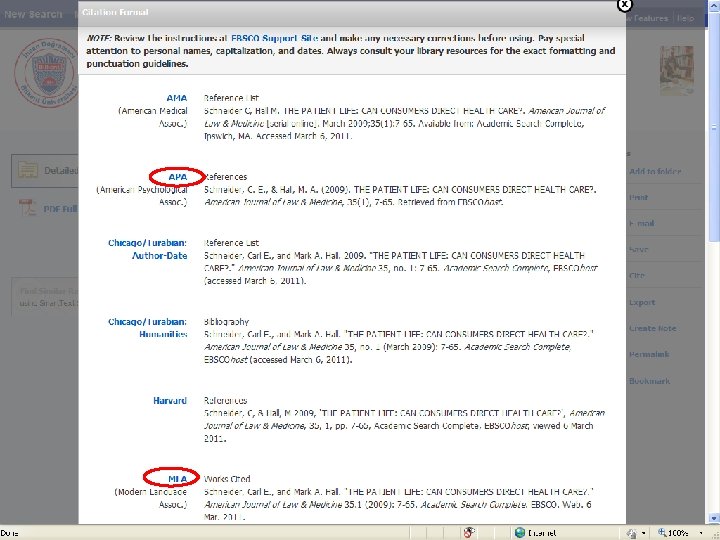Viewport: 720px width, 540px height.
Task: Click the pop-up blocker icon in status bar
Action: tap(469, 533)
